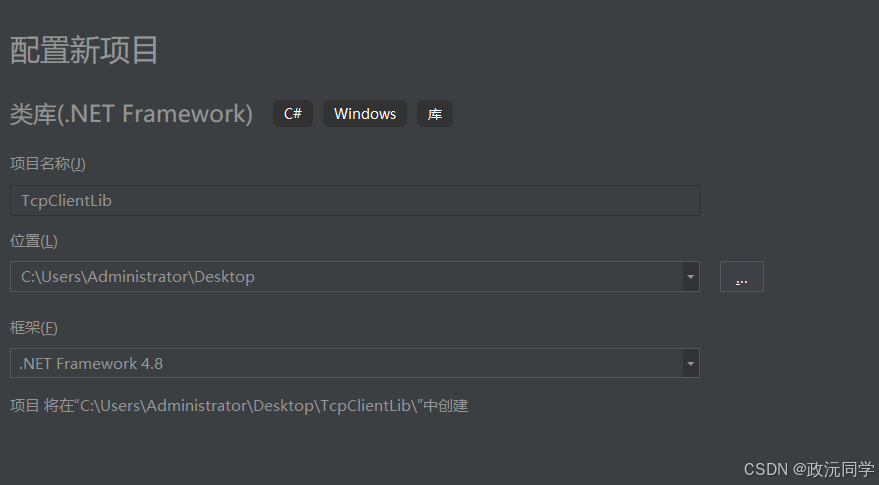This screenshot has width=879, height=485.
Task: Open the .NET Framework 4.8 combo box
Action: point(355,363)
